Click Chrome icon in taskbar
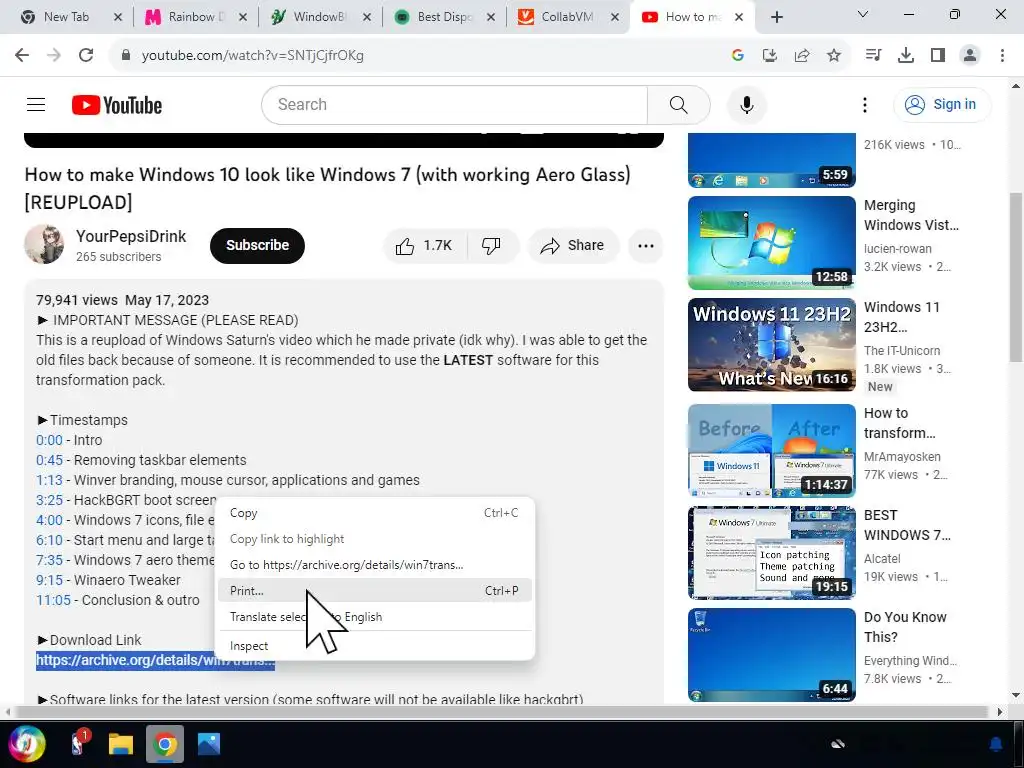The width and height of the screenshot is (1024, 768). tap(165, 744)
